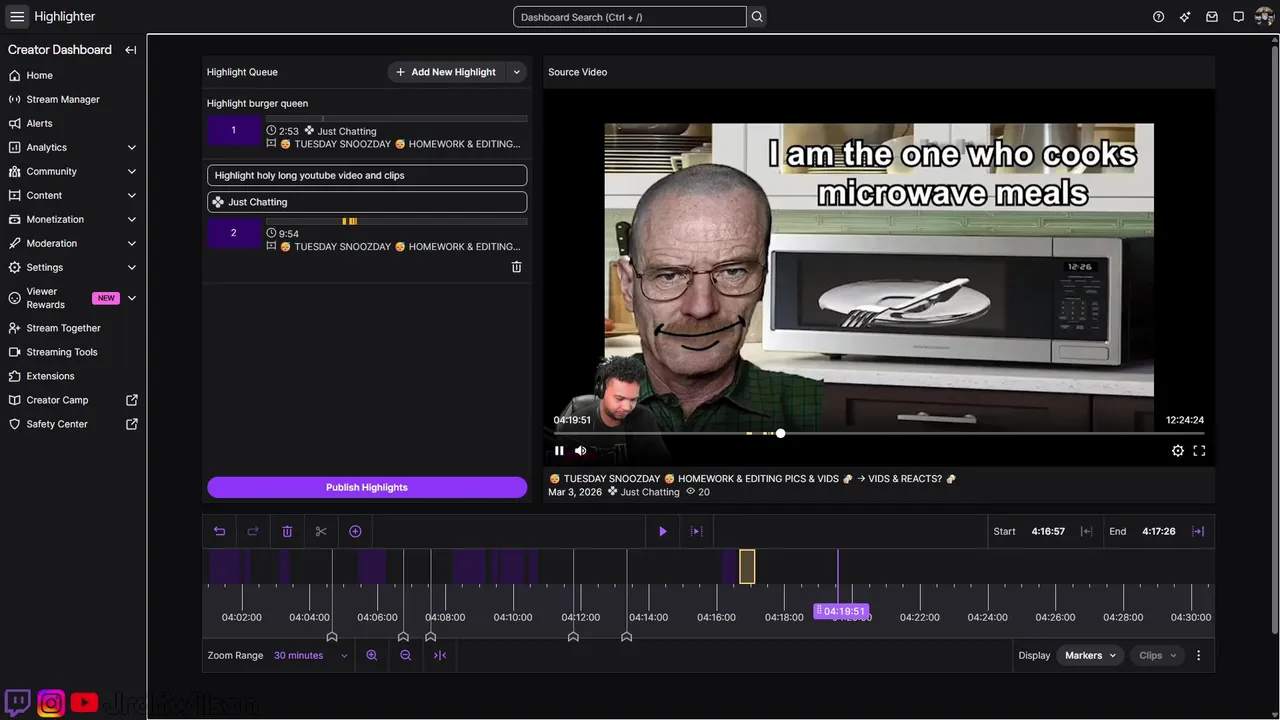Expand the Community menu
Screen dimensions: 1280x720
(132, 171)
